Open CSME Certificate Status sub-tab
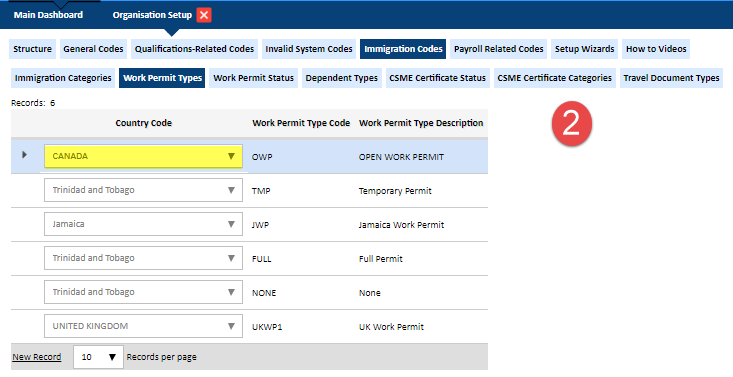Image resolution: width=733 pixels, height=377 pixels. click(x=438, y=78)
